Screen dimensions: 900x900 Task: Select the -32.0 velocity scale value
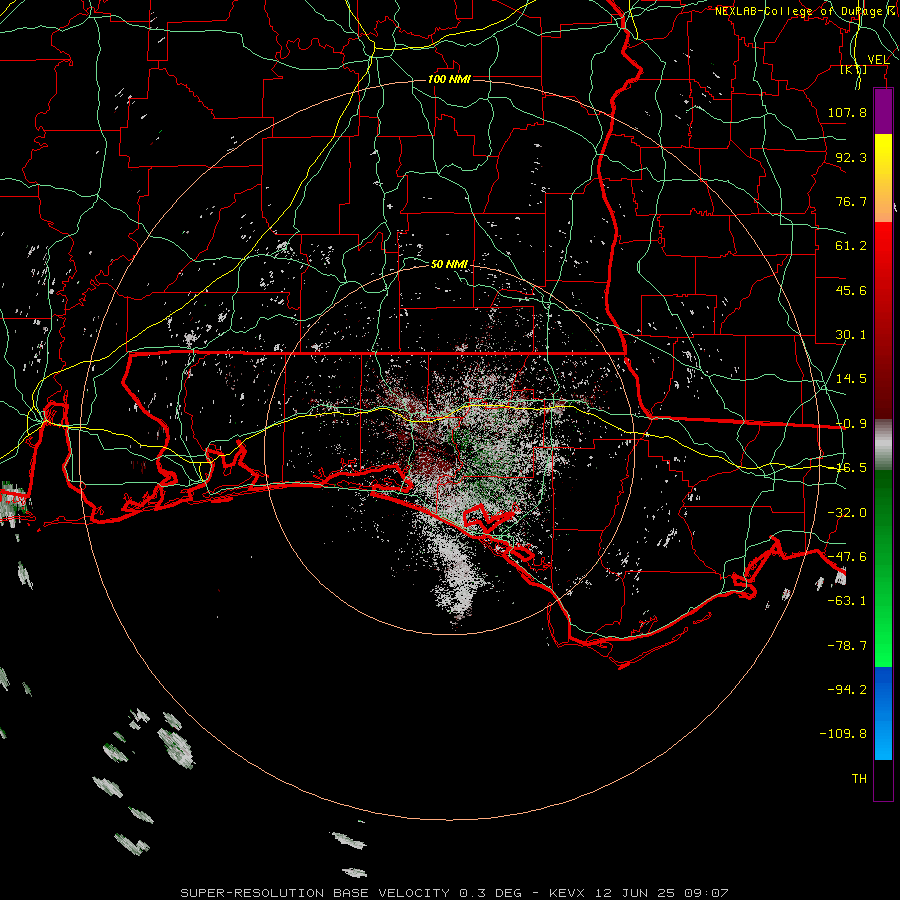(847, 513)
